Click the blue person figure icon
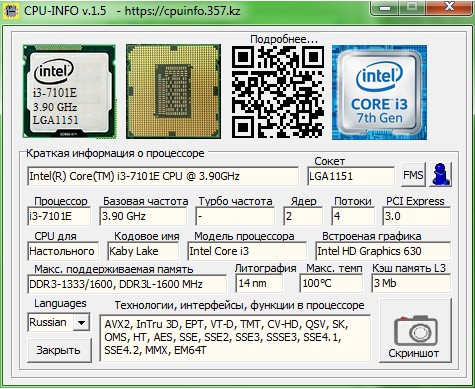The image size is (475, 389). (441, 174)
